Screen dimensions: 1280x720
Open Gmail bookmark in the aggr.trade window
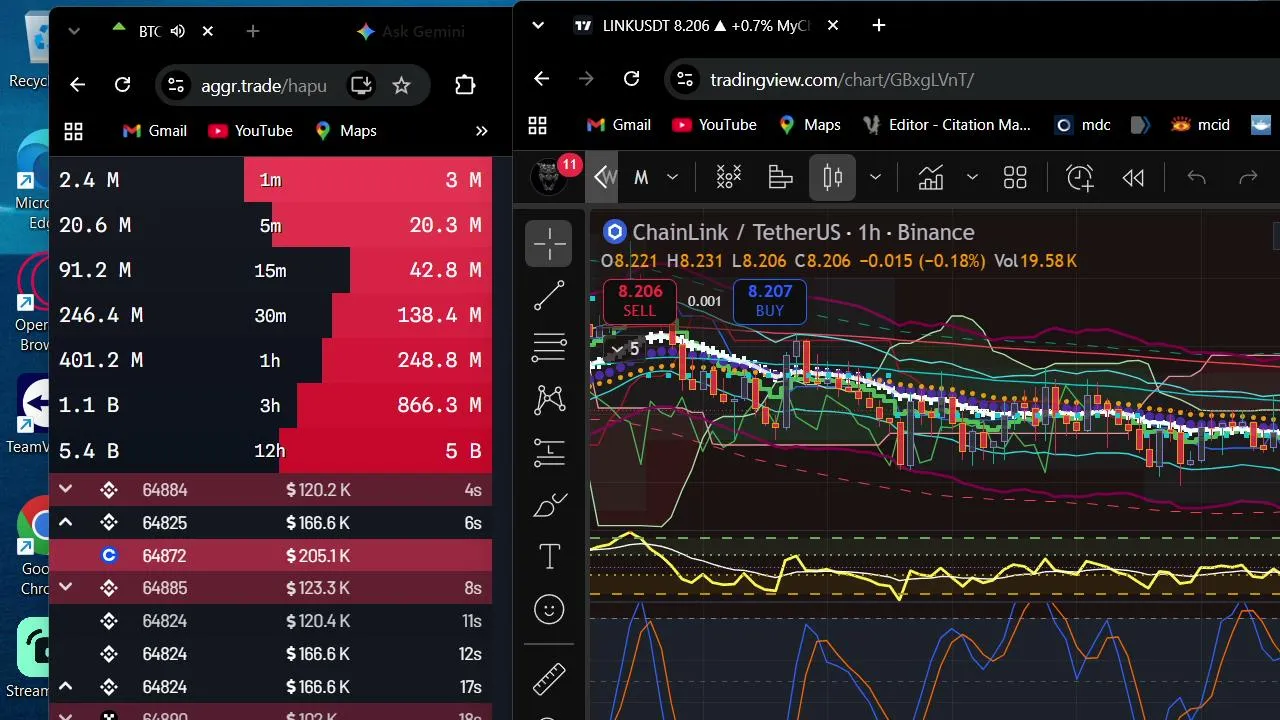154,131
